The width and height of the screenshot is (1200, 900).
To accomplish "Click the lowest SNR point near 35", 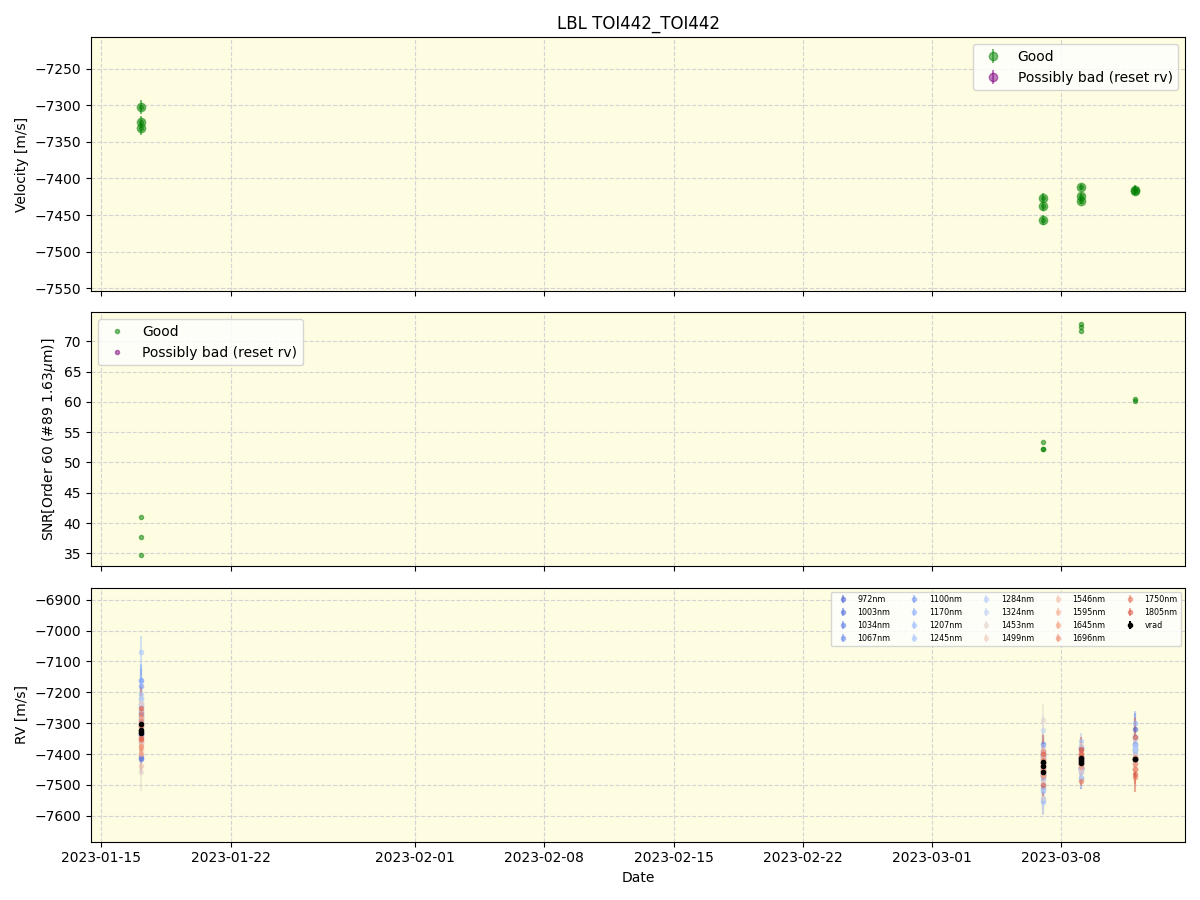I will click(x=141, y=555).
